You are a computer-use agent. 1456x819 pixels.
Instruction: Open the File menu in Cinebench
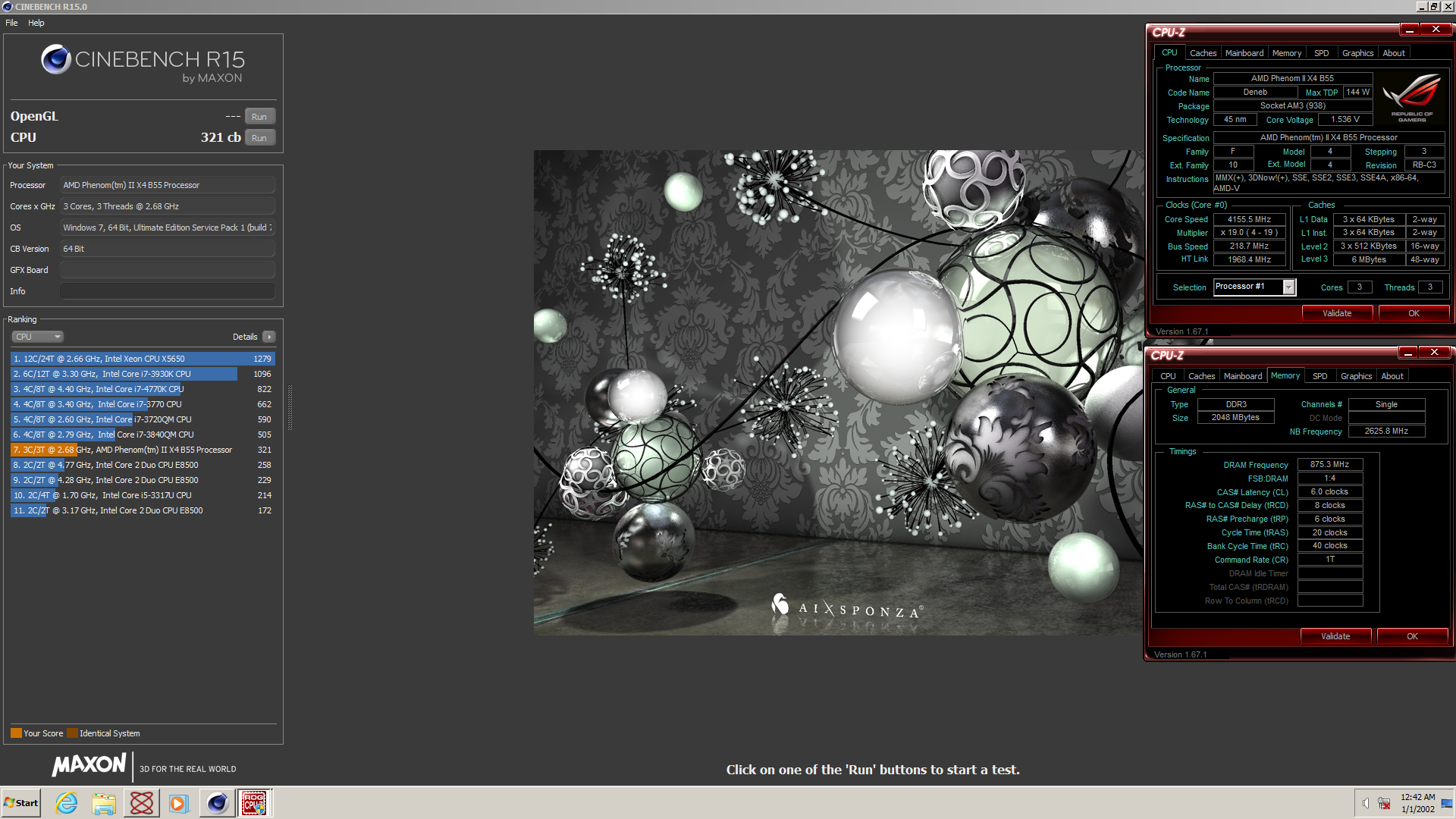coord(11,23)
